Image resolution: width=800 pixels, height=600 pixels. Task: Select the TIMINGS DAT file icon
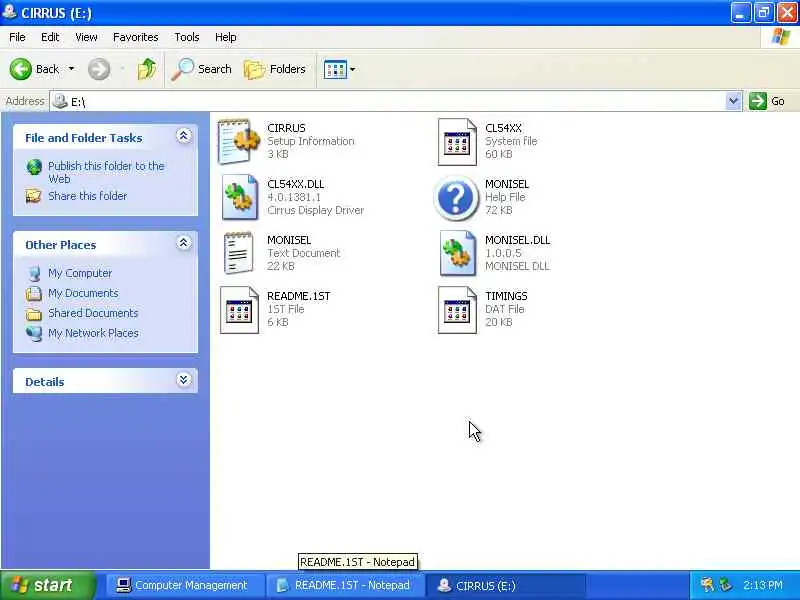[x=457, y=310]
